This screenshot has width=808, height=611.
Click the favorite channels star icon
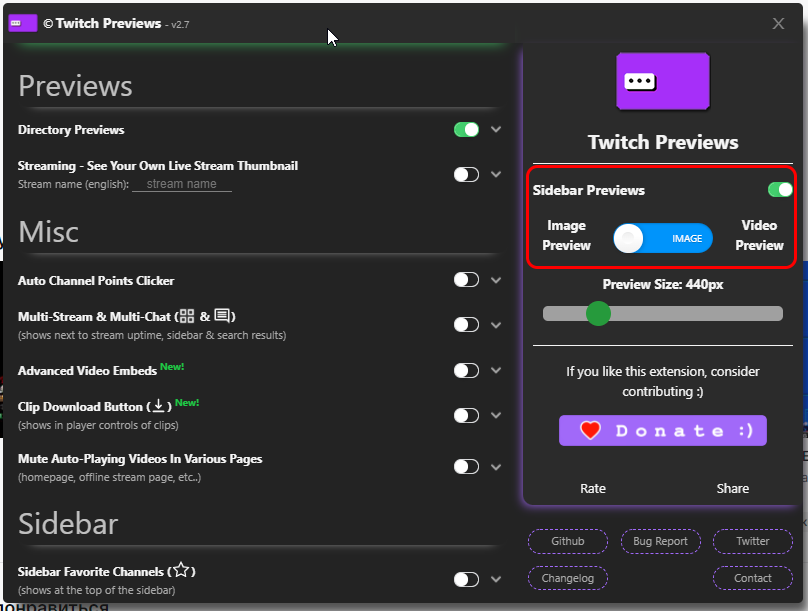[181, 570]
